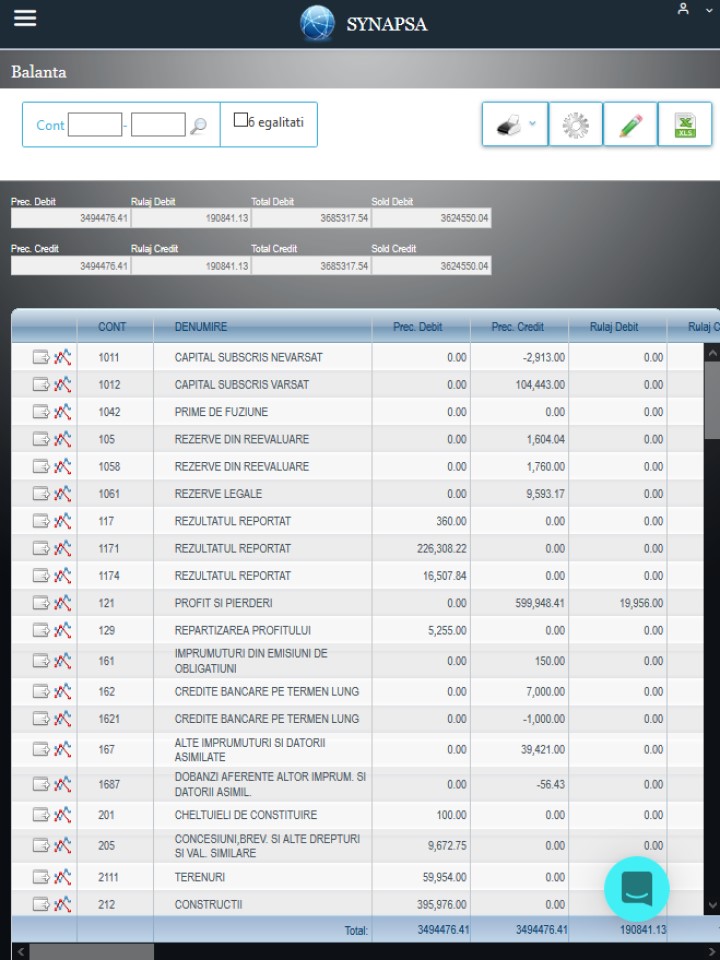Click the Total Credit summary field
The image size is (720, 960).
[311, 266]
